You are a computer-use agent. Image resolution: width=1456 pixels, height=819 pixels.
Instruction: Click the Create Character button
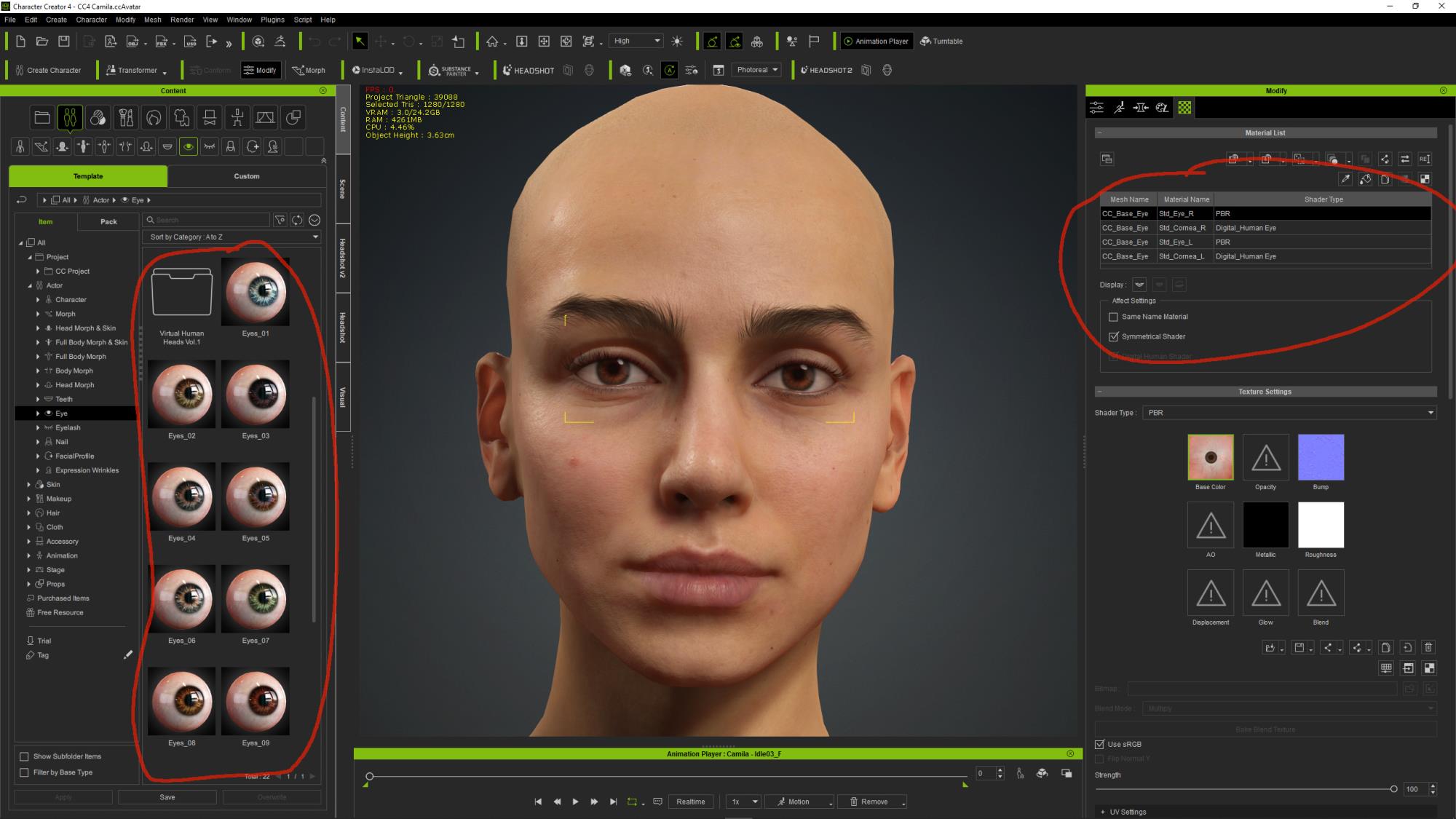48,71
